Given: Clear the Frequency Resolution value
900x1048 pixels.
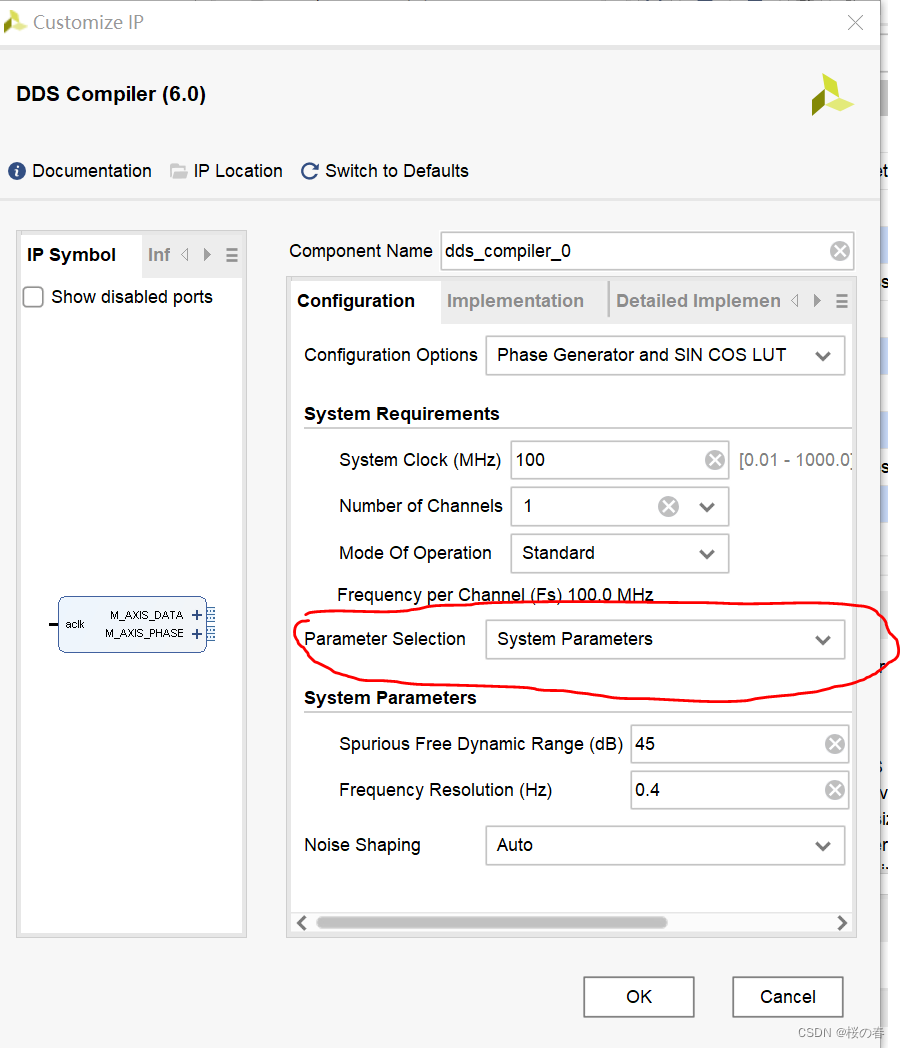Looking at the screenshot, I should (835, 790).
